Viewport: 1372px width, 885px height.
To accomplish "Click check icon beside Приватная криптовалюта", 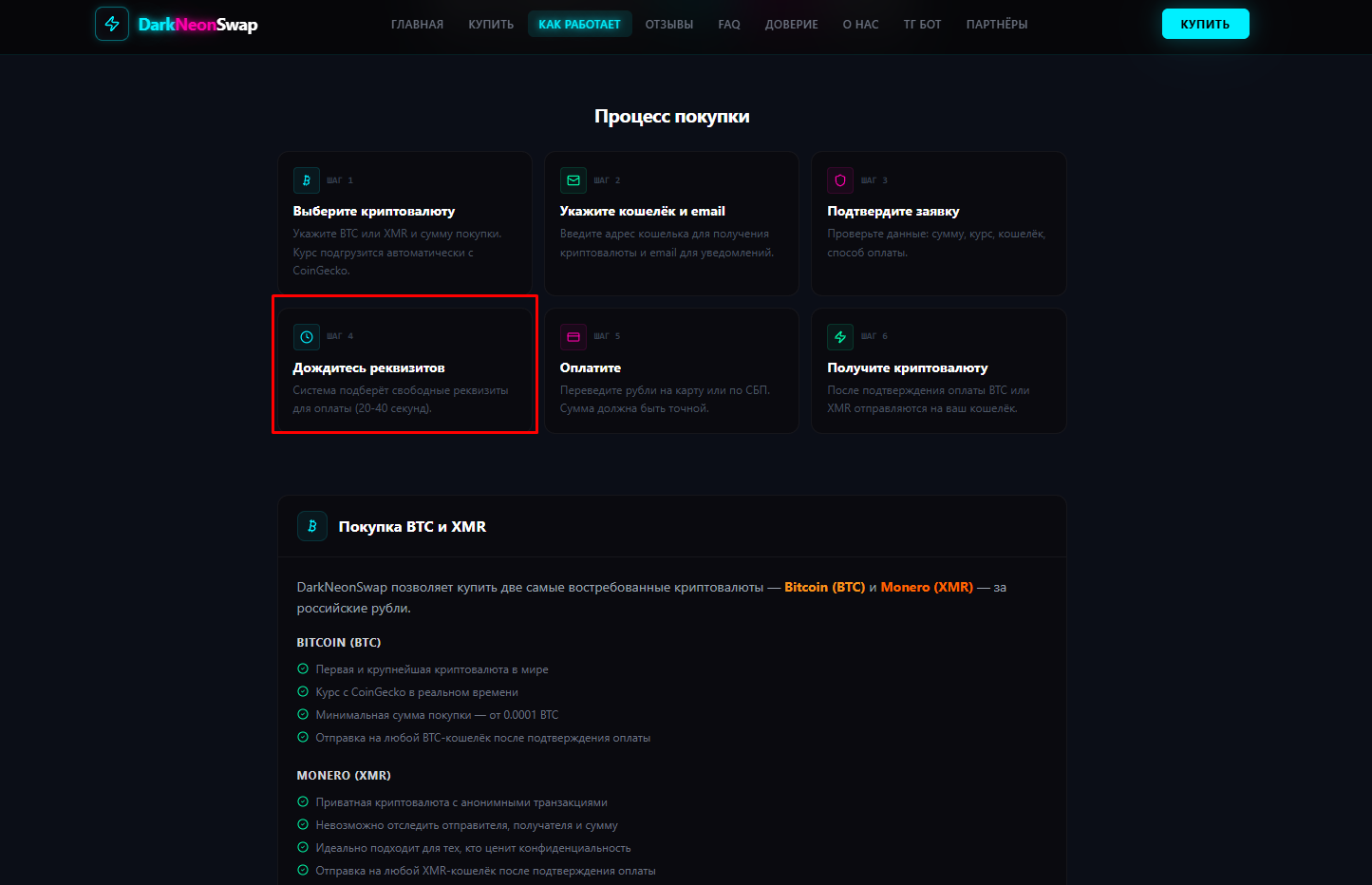I will coord(303,802).
